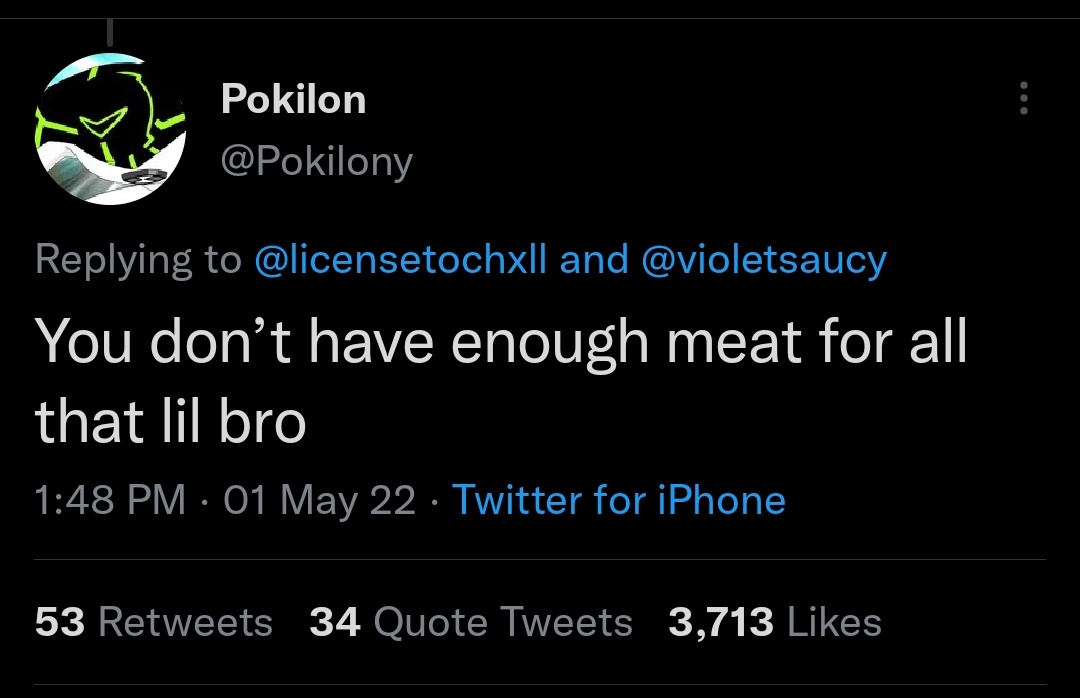Click the 01 May 22 date

320,500
